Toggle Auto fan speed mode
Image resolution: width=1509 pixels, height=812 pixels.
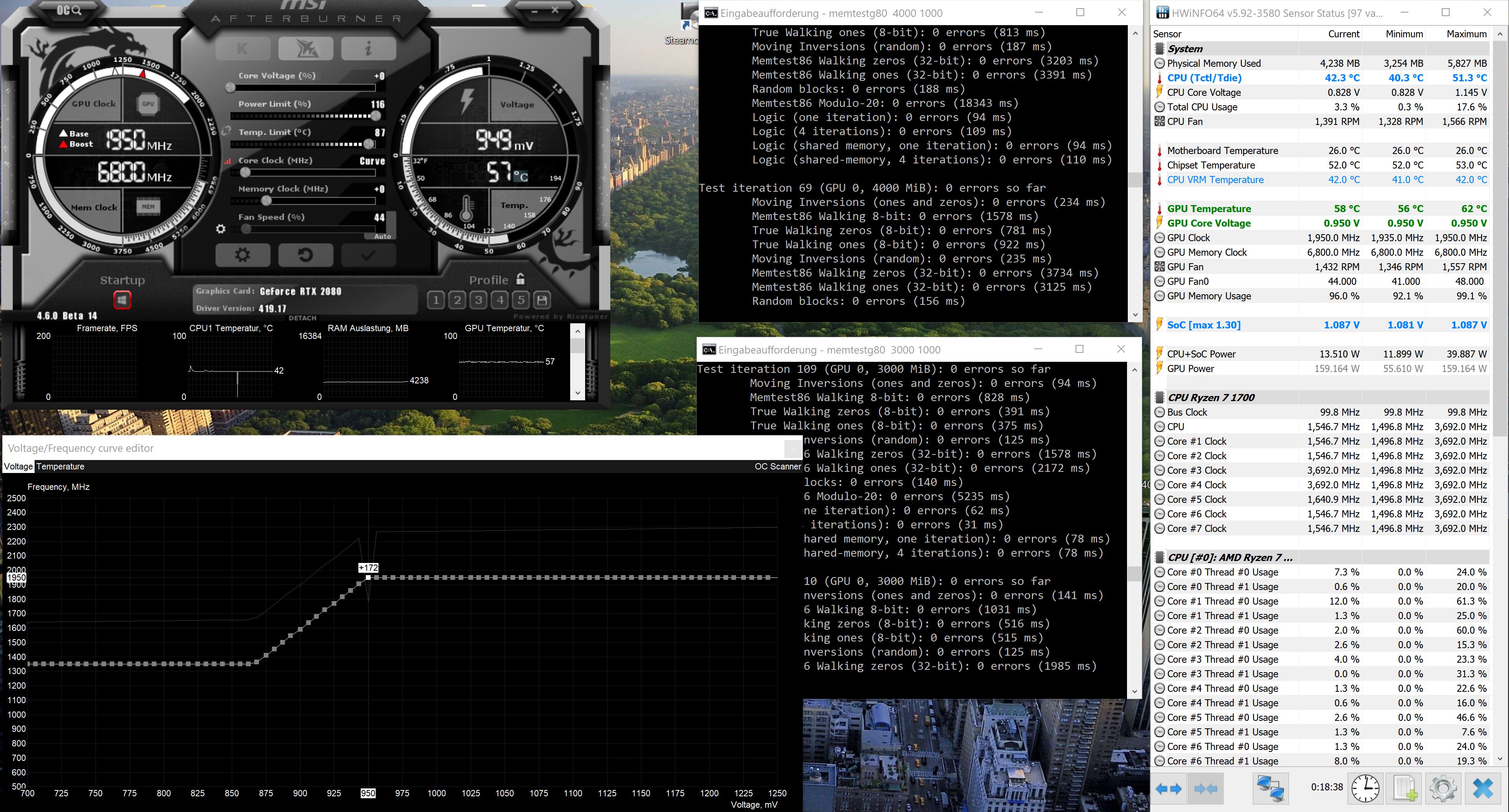382,236
